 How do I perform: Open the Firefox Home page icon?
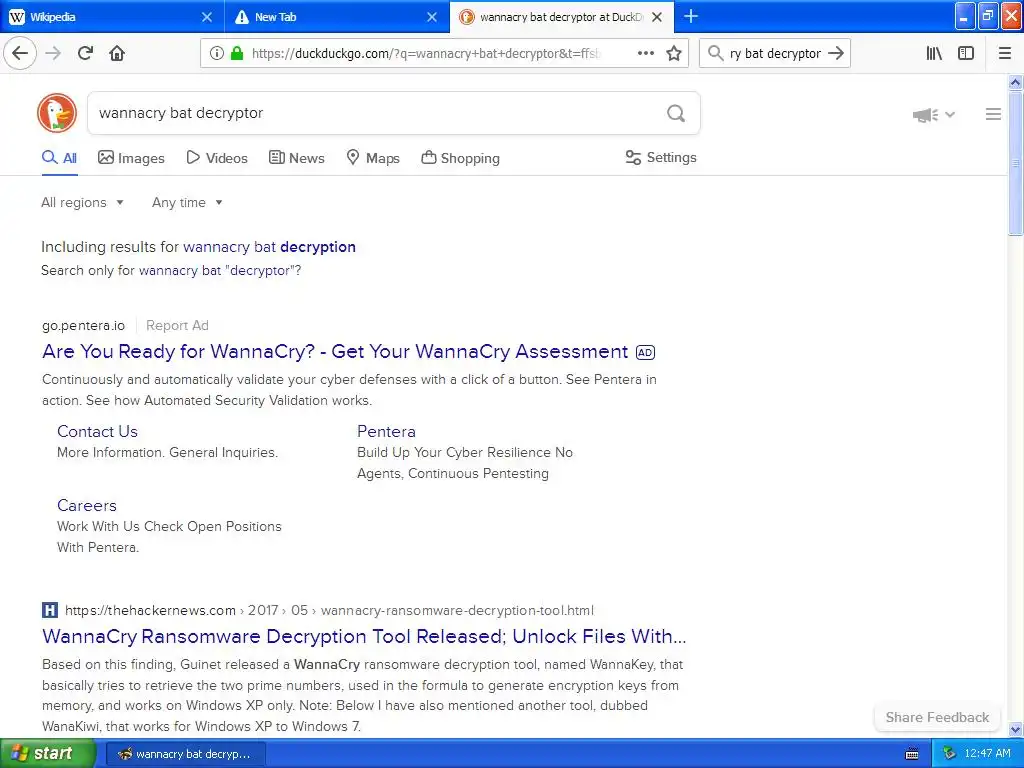click(117, 53)
